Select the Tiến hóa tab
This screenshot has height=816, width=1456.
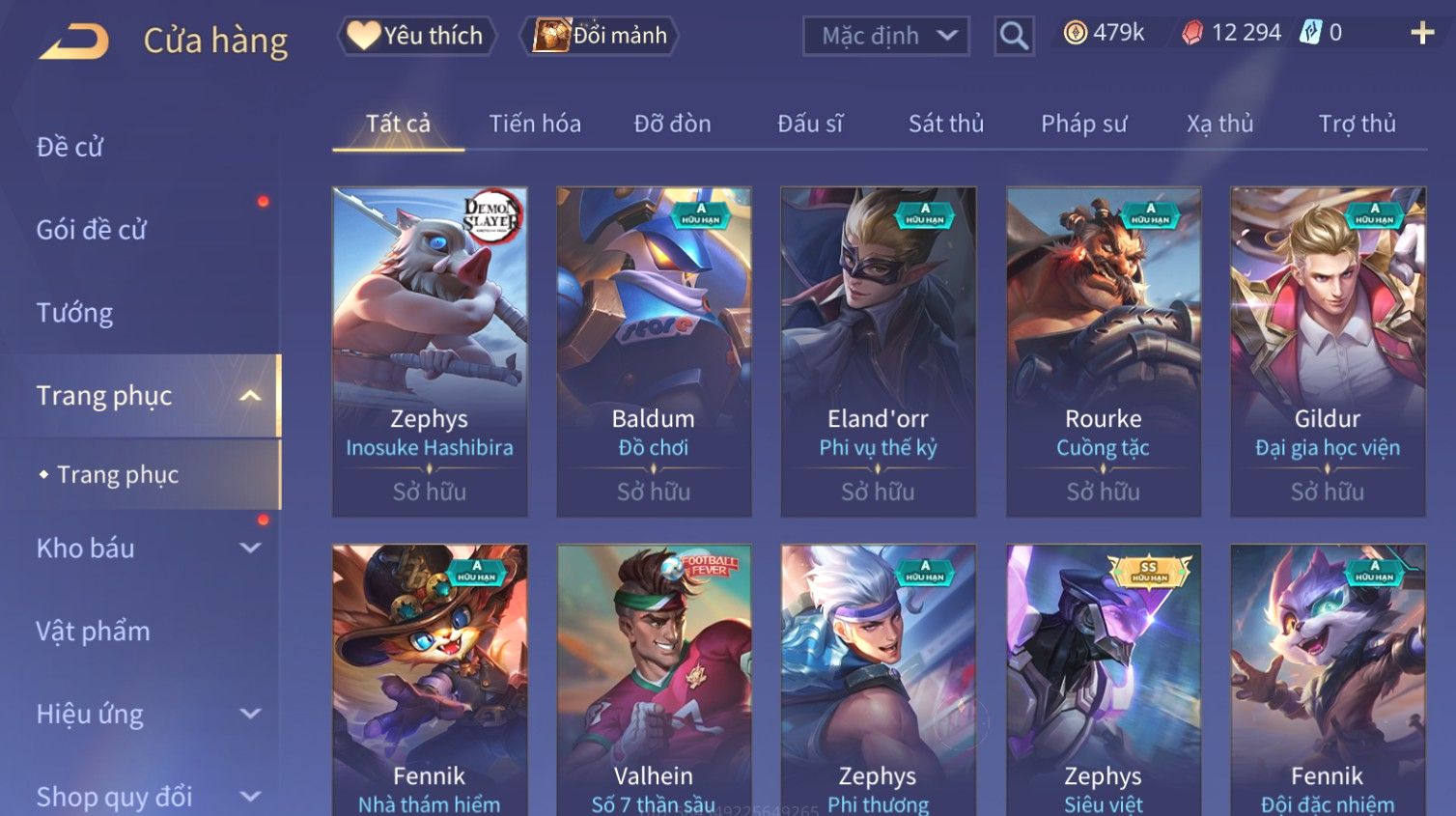[535, 124]
